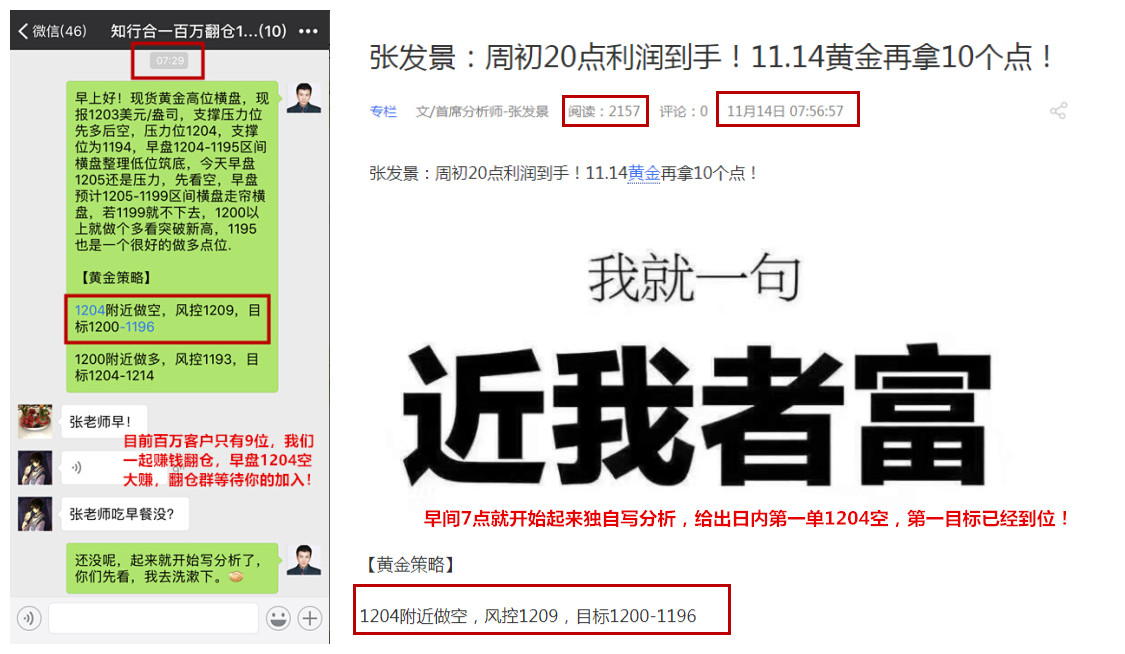This screenshot has height=654, width=1125.
Task: Click the 阅读：2157 read count
Action: [604, 111]
